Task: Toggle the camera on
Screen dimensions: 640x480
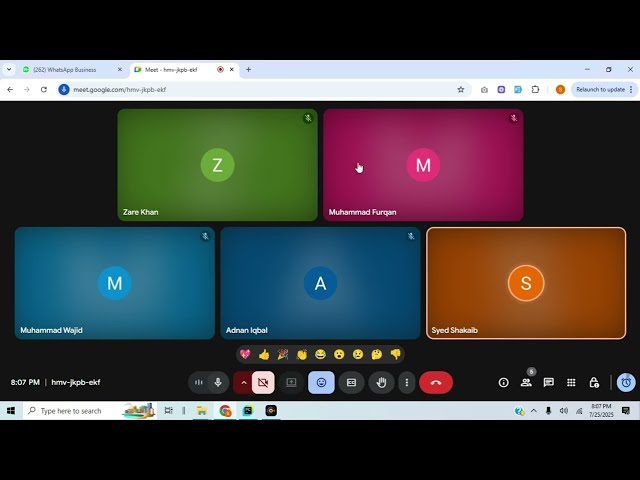Action: click(x=263, y=382)
